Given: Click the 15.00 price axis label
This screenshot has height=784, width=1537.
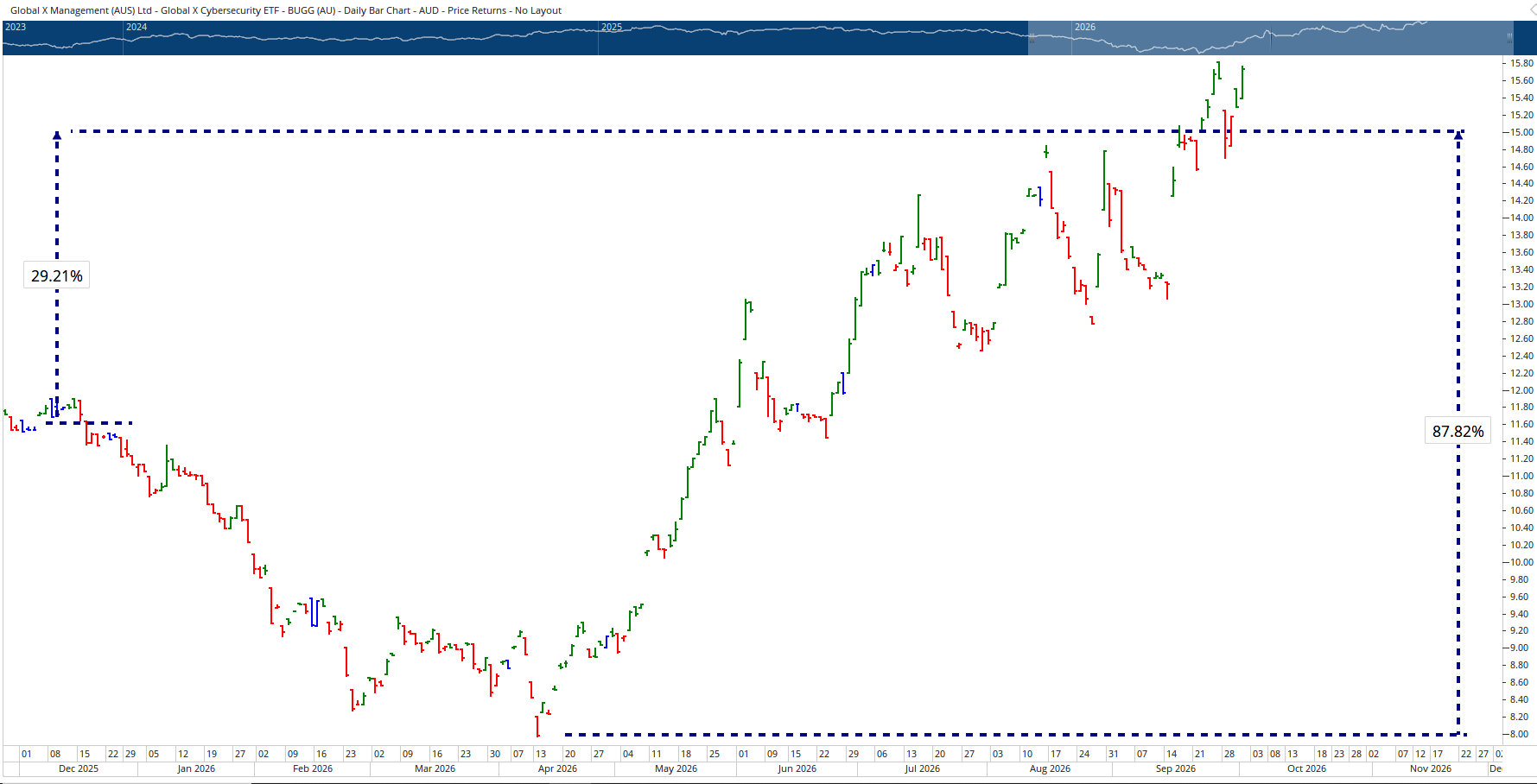Looking at the screenshot, I should click(x=1522, y=132).
